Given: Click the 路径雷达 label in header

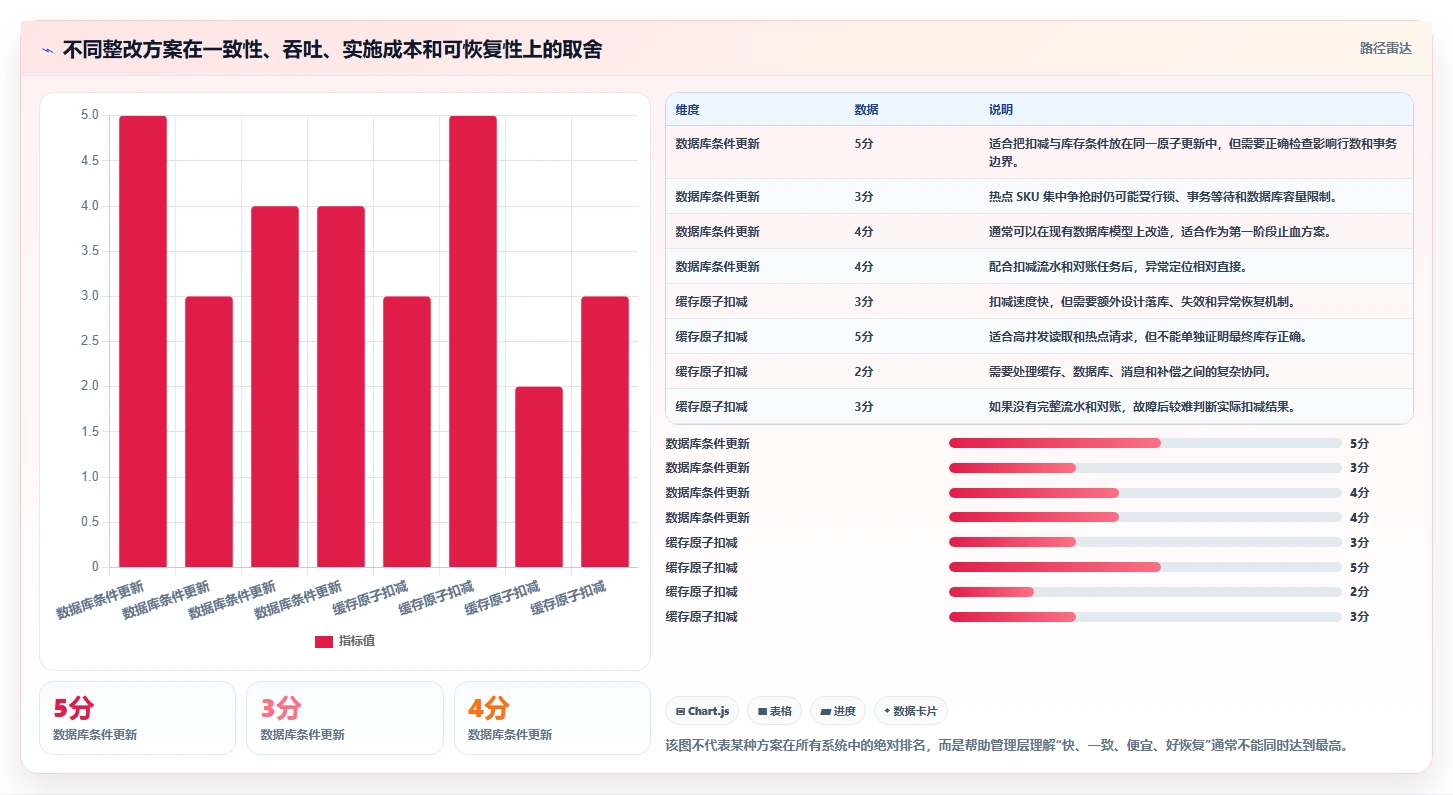Looking at the screenshot, I should pyautogui.click(x=1385, y=48).
